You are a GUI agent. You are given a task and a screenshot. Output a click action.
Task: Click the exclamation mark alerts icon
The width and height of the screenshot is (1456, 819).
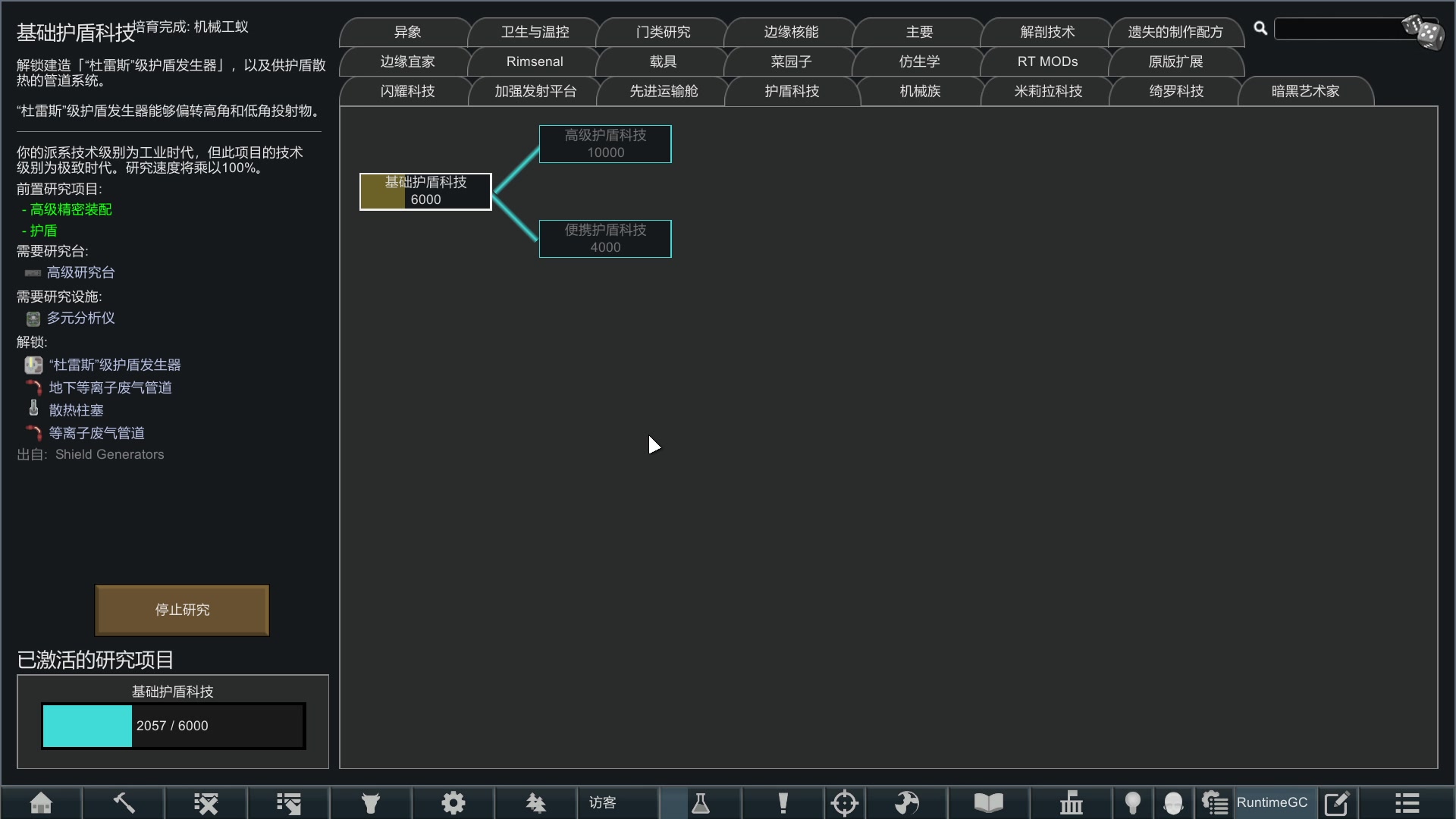(783, 802)
